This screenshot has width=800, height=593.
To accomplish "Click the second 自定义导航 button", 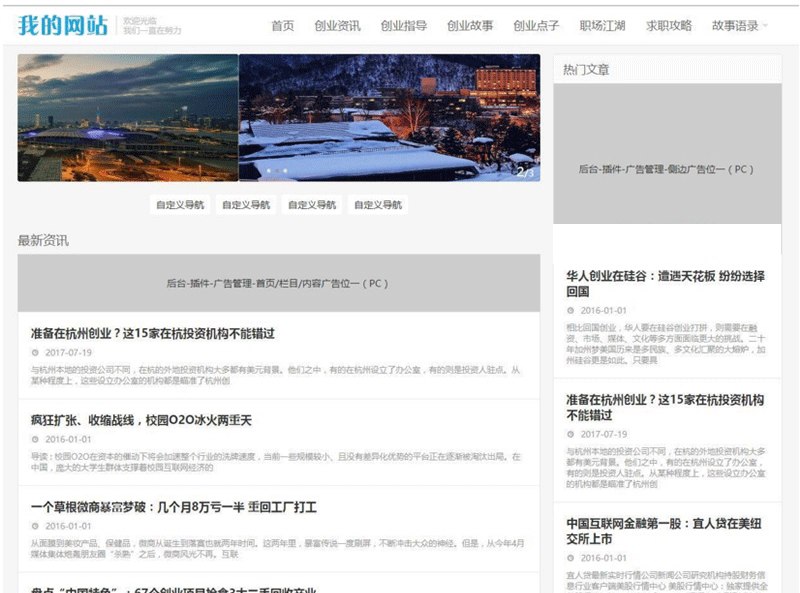I will tap(246, 205).
